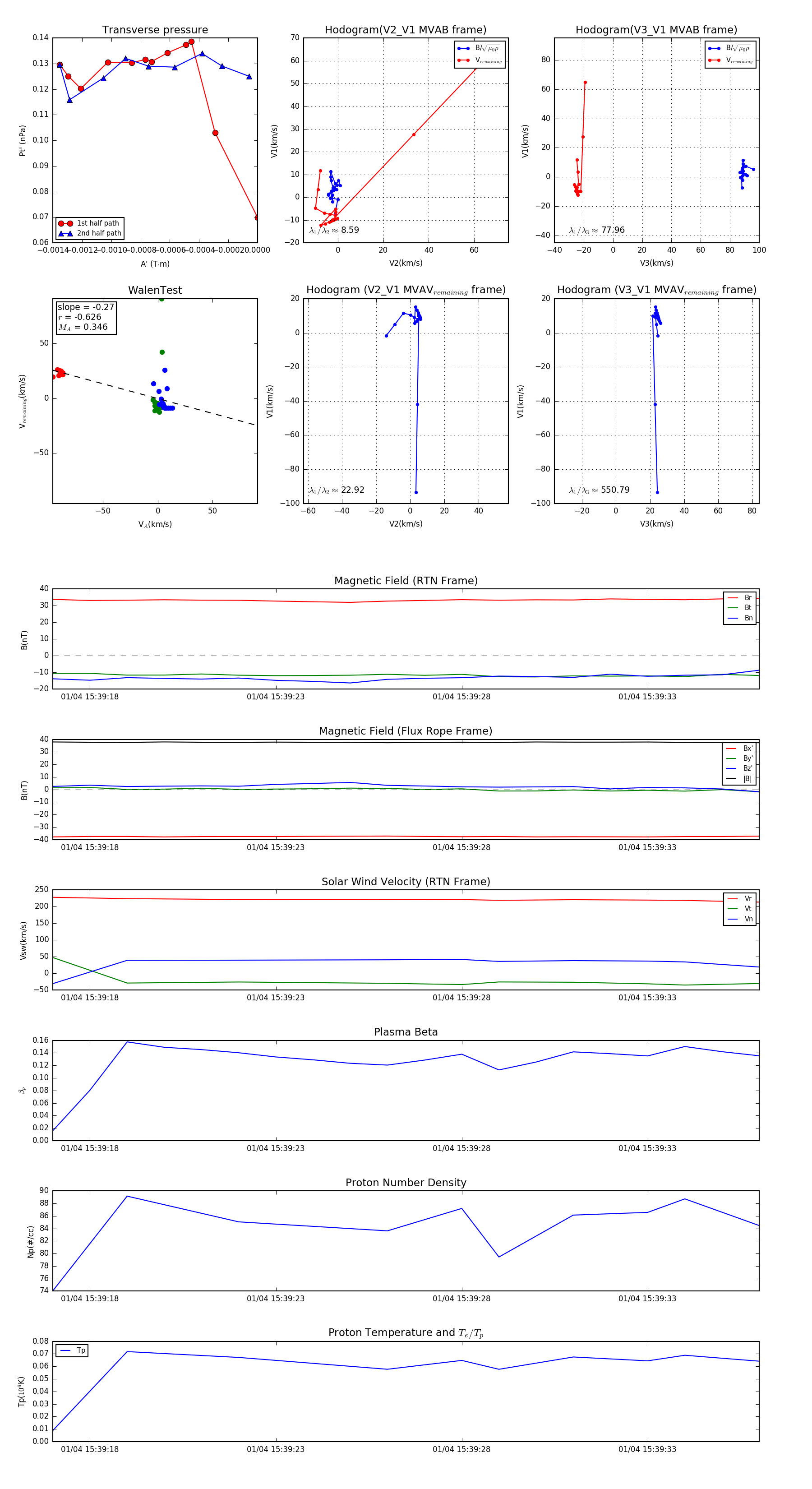Click the Plasma Beta plot title
The height and width of the screenshot is (1489, 812).
coord(406,1032)
